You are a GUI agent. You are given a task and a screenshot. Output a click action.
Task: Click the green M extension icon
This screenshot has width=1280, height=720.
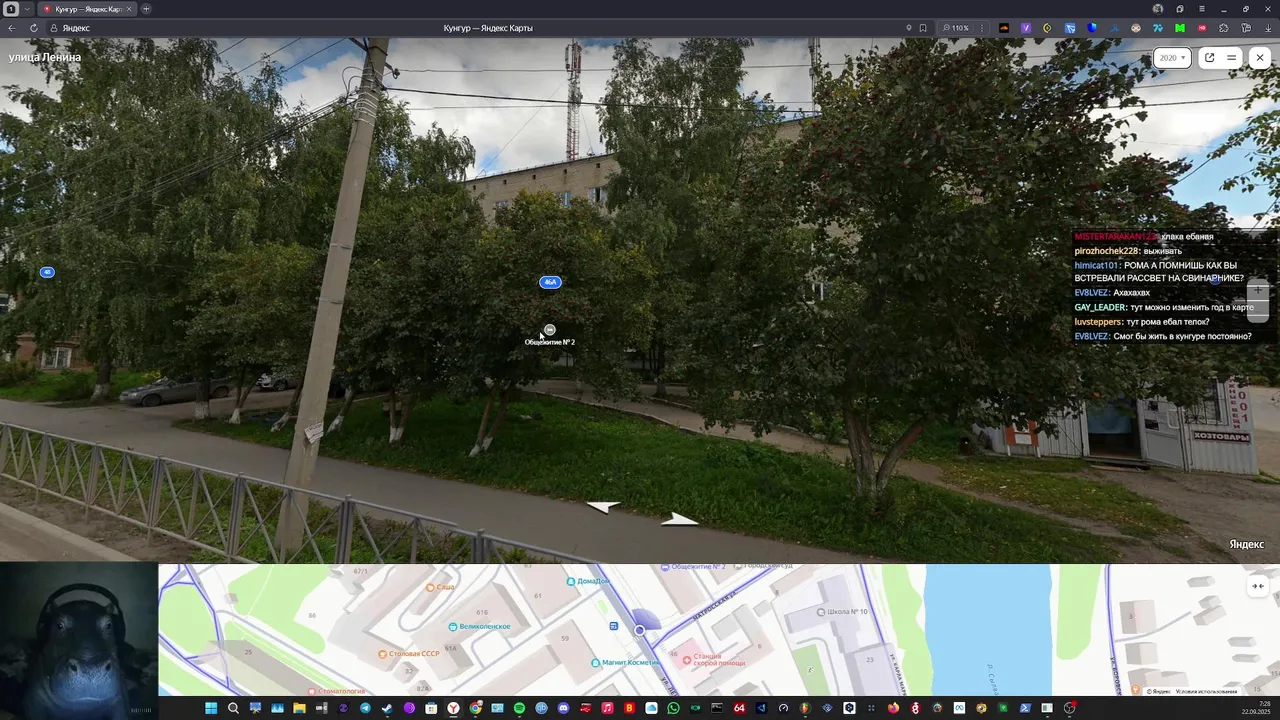point(1180,28)
